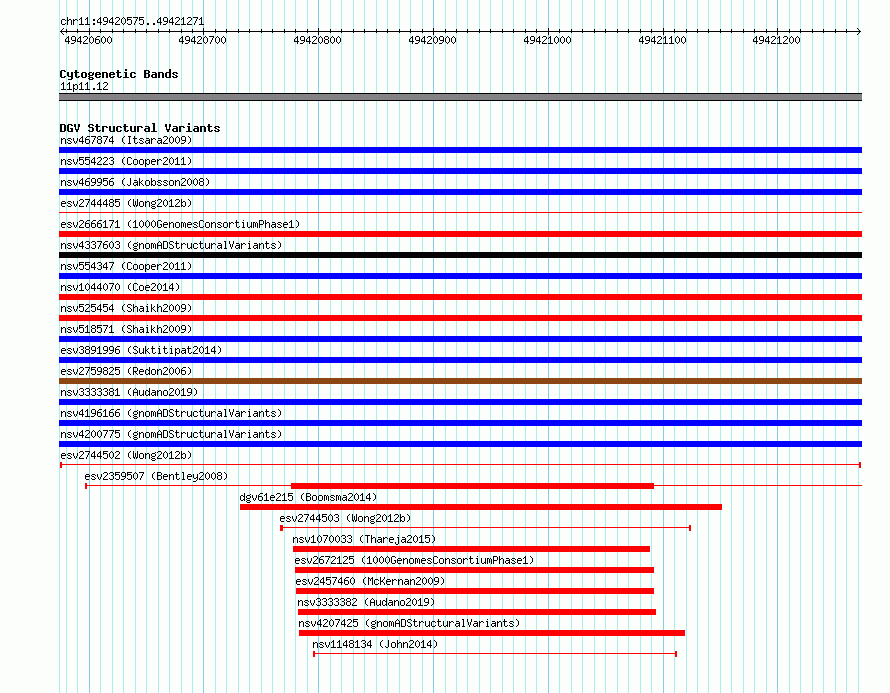Click the black bar under nsv4337603
The image size is (890, 693).
(460, 255)
